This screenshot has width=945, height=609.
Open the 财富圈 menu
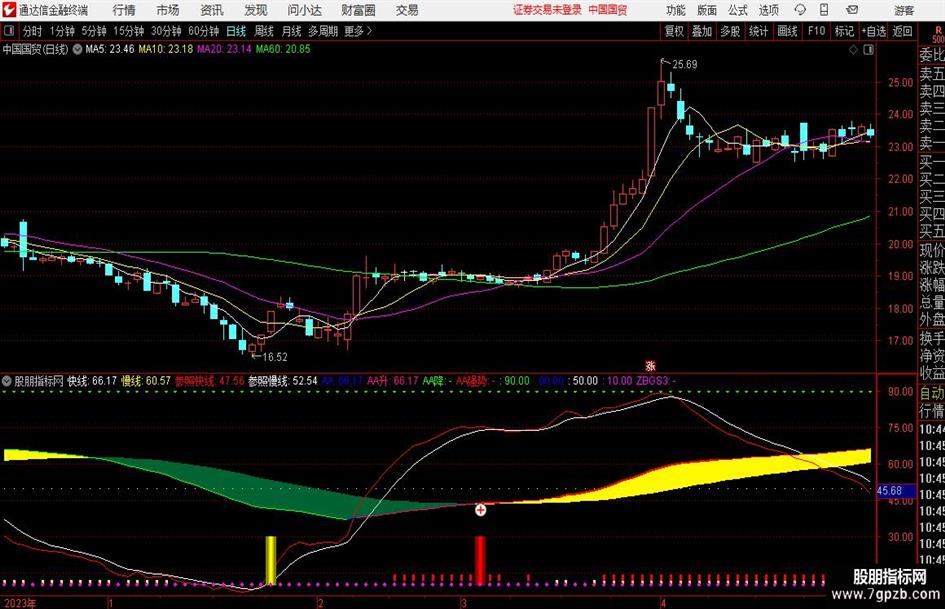[358, 10]
